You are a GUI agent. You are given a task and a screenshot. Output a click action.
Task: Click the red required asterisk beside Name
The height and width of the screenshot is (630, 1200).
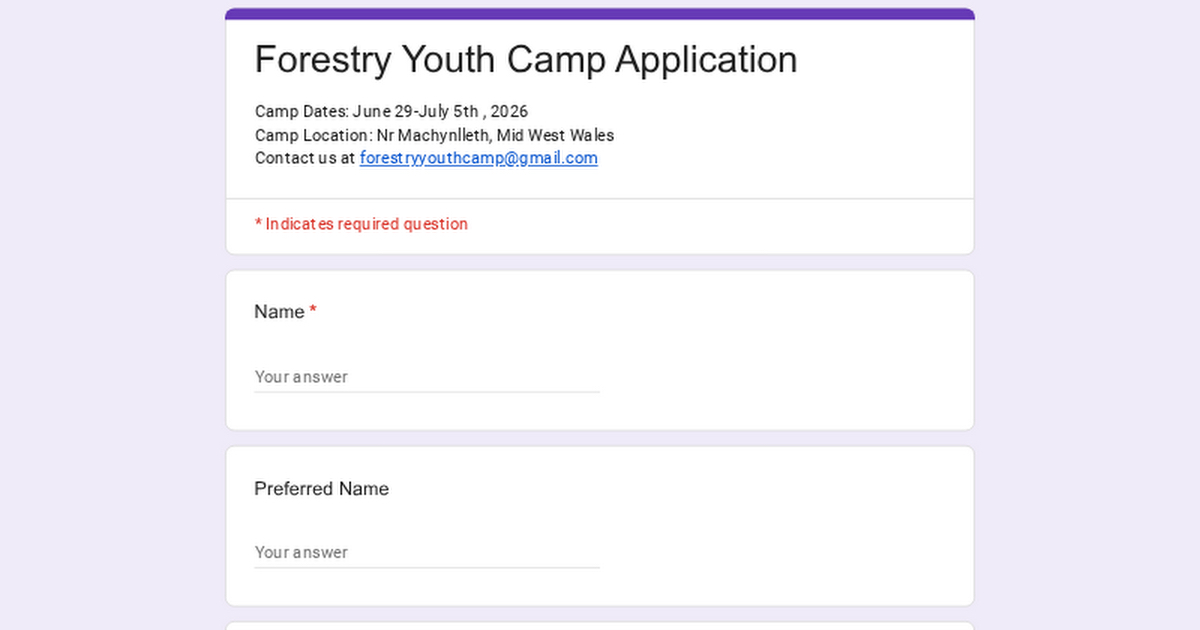(313, 312)
